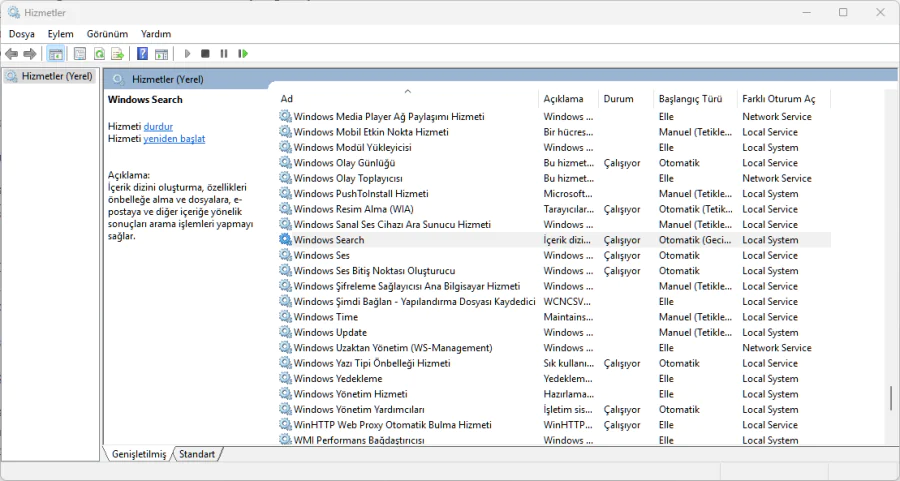Toggle the Action Pane toolbar icon
Viewport: 900px width, 481px height.
[162, 54]
